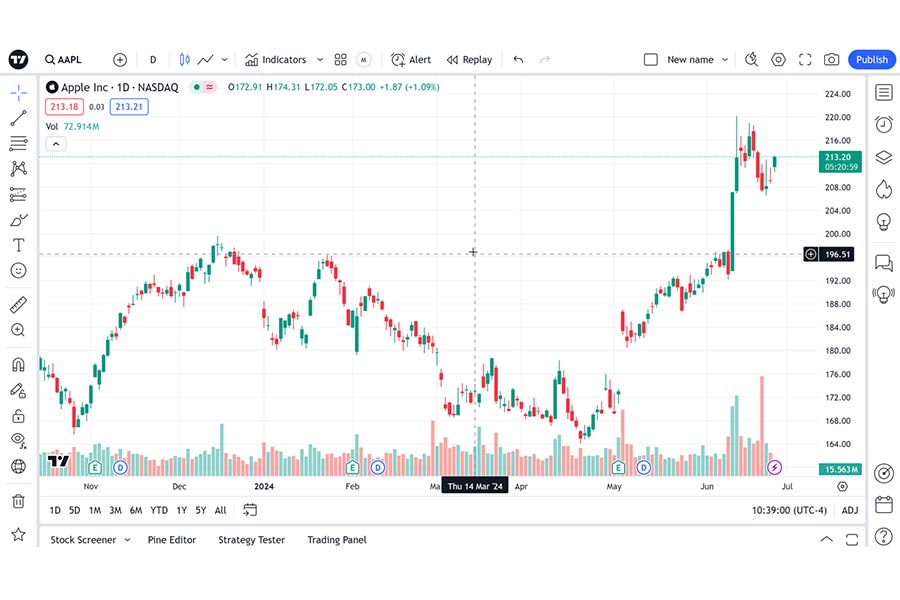Toggle the M multi-timeframe button
Screen dimensions: 900x600
tap(363, 60)
